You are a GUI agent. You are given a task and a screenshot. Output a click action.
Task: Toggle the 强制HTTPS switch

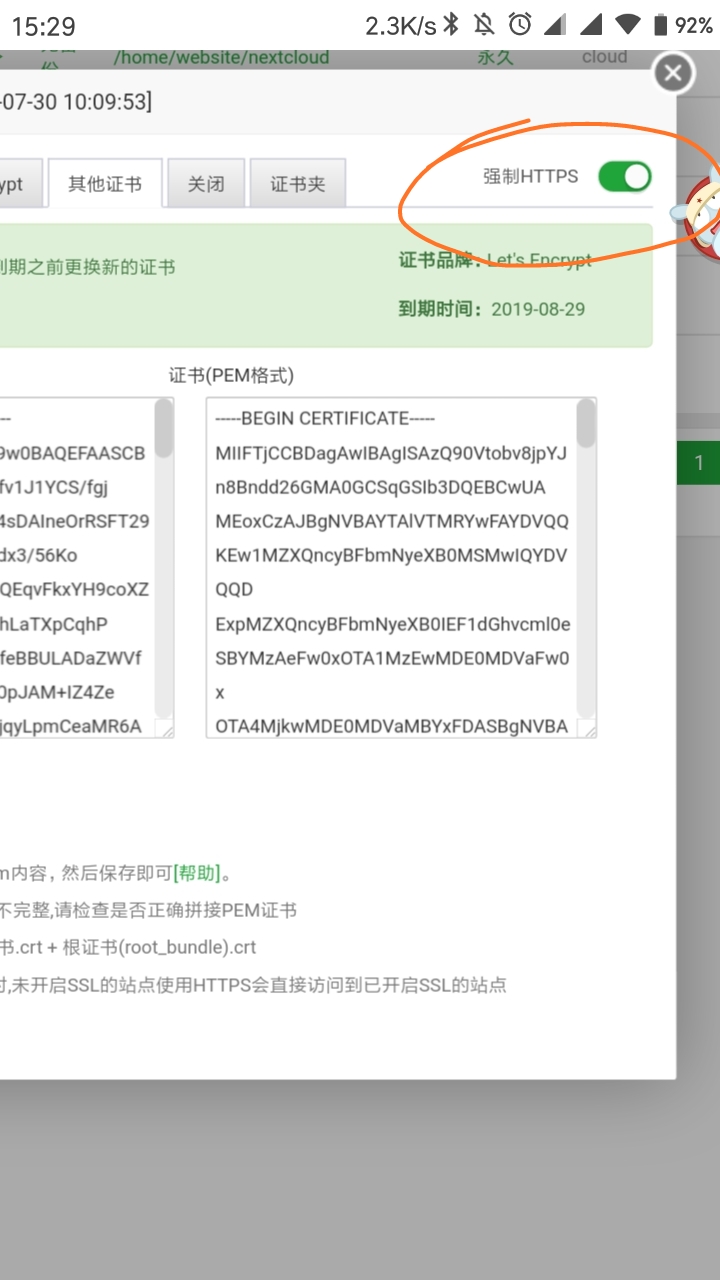tap(625, 177)
